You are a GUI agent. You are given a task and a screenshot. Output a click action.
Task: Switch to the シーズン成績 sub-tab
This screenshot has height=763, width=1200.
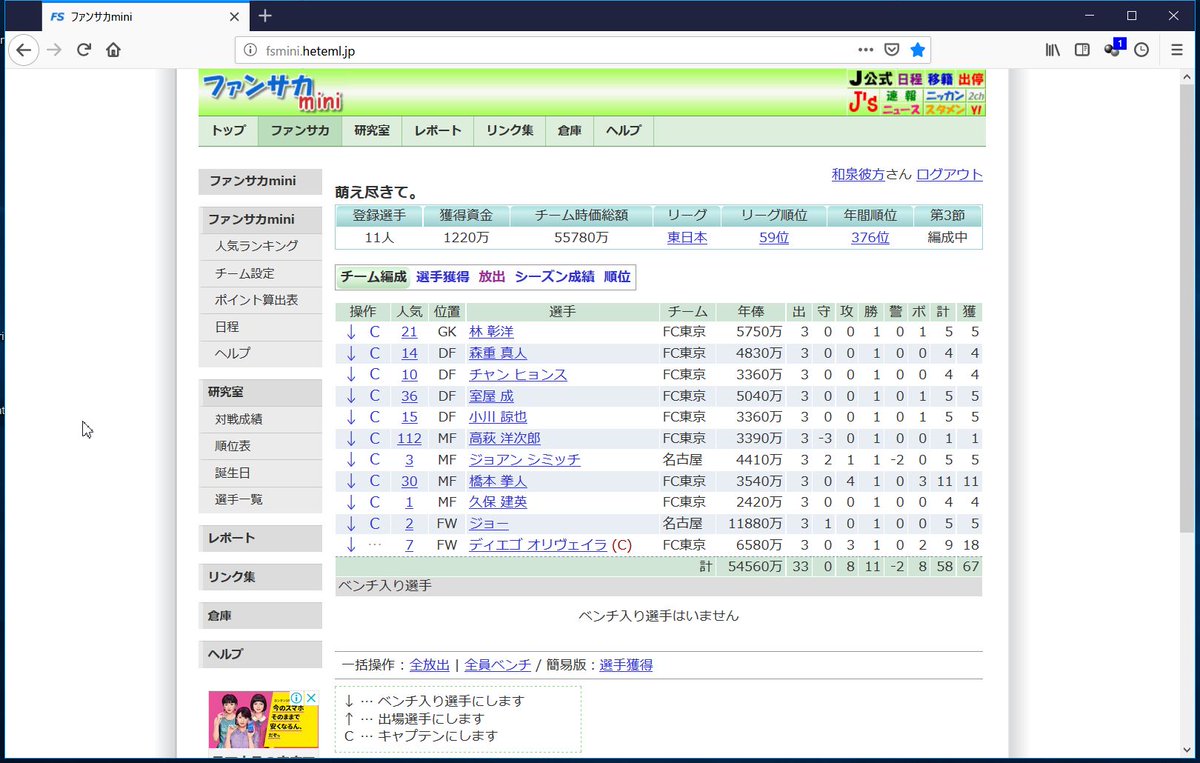click(554, 277)
